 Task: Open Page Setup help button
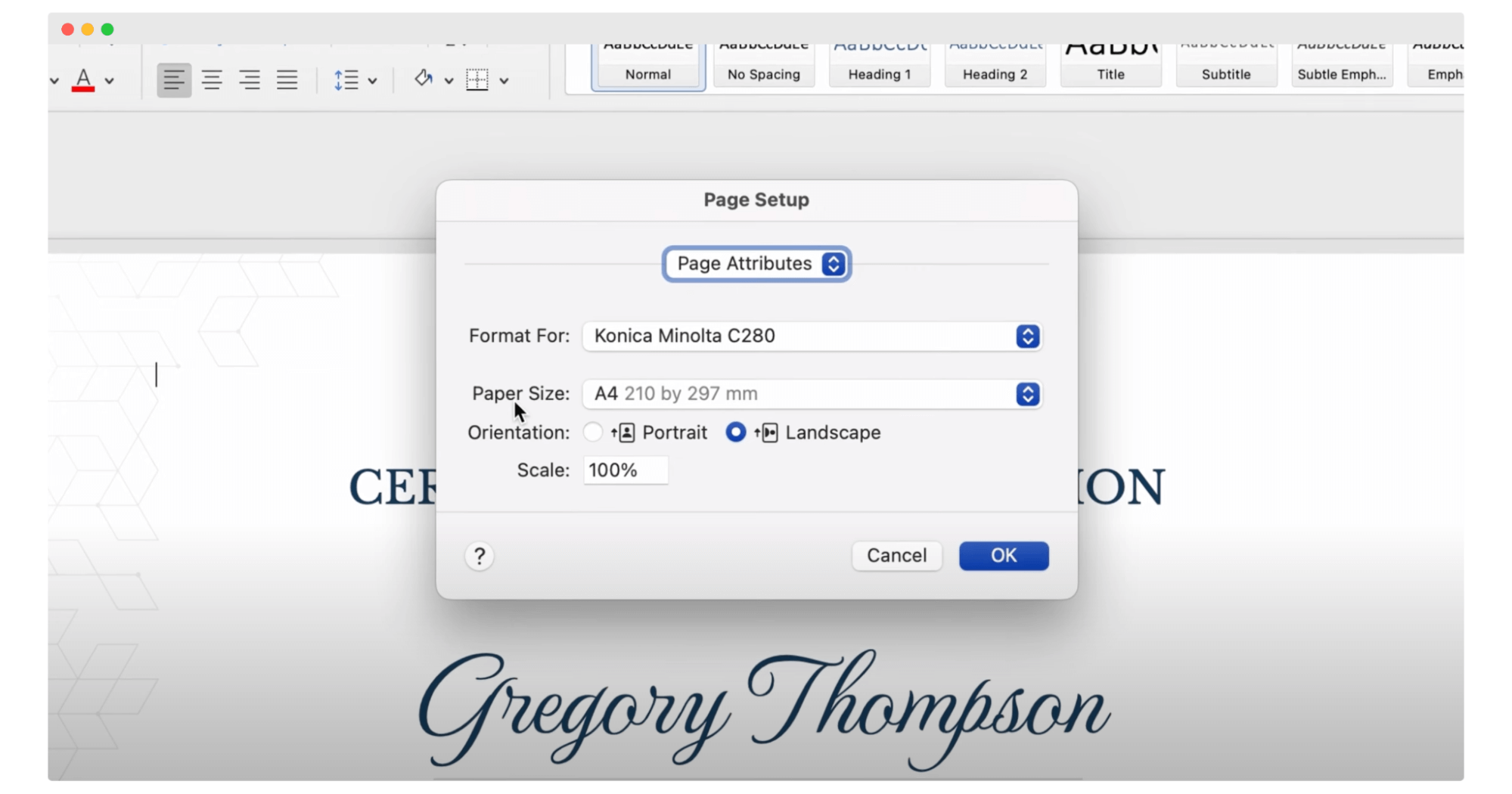(x=479, y=557)
